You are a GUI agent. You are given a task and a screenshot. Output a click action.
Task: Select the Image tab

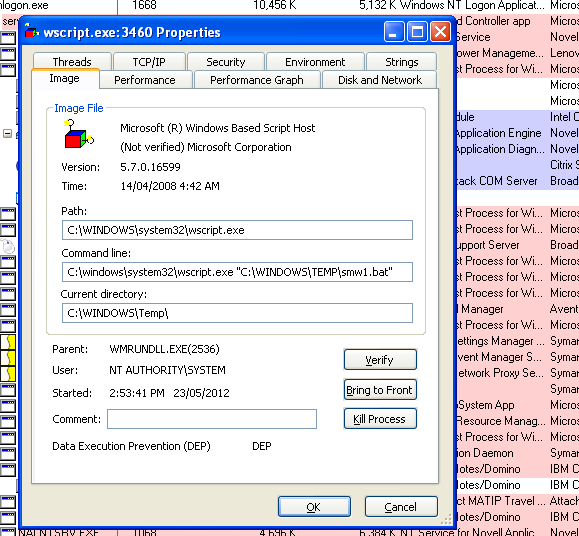[x=65, y=79]
